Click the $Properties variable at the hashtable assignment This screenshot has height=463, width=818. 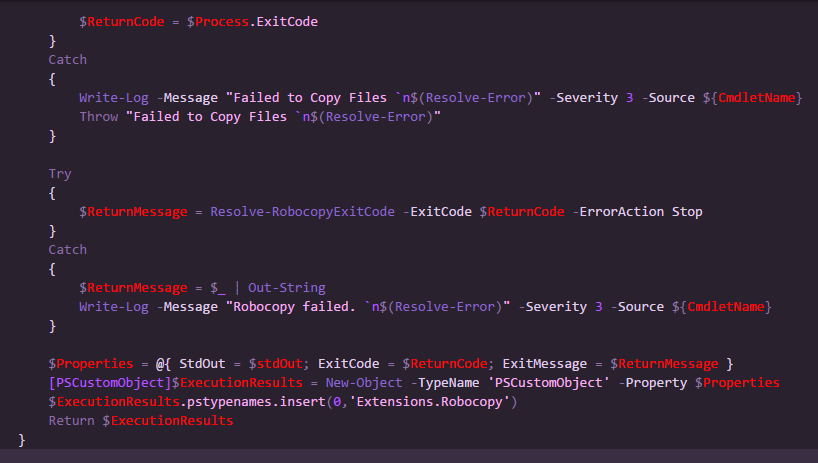(x=91, y=364)
